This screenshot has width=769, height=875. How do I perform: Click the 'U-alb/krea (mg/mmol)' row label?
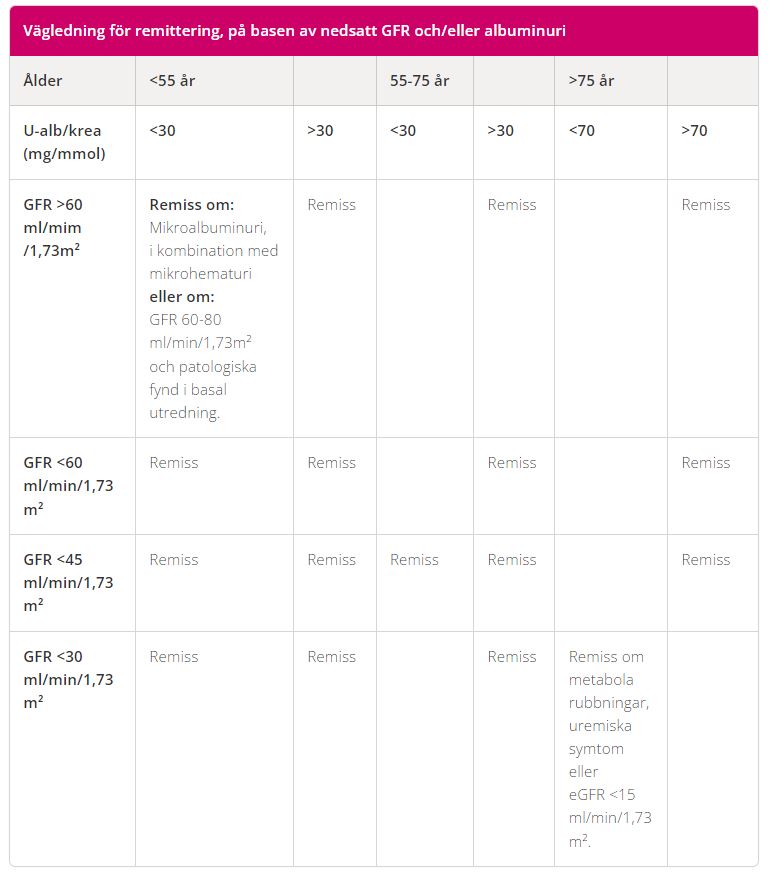pos(63,142)
